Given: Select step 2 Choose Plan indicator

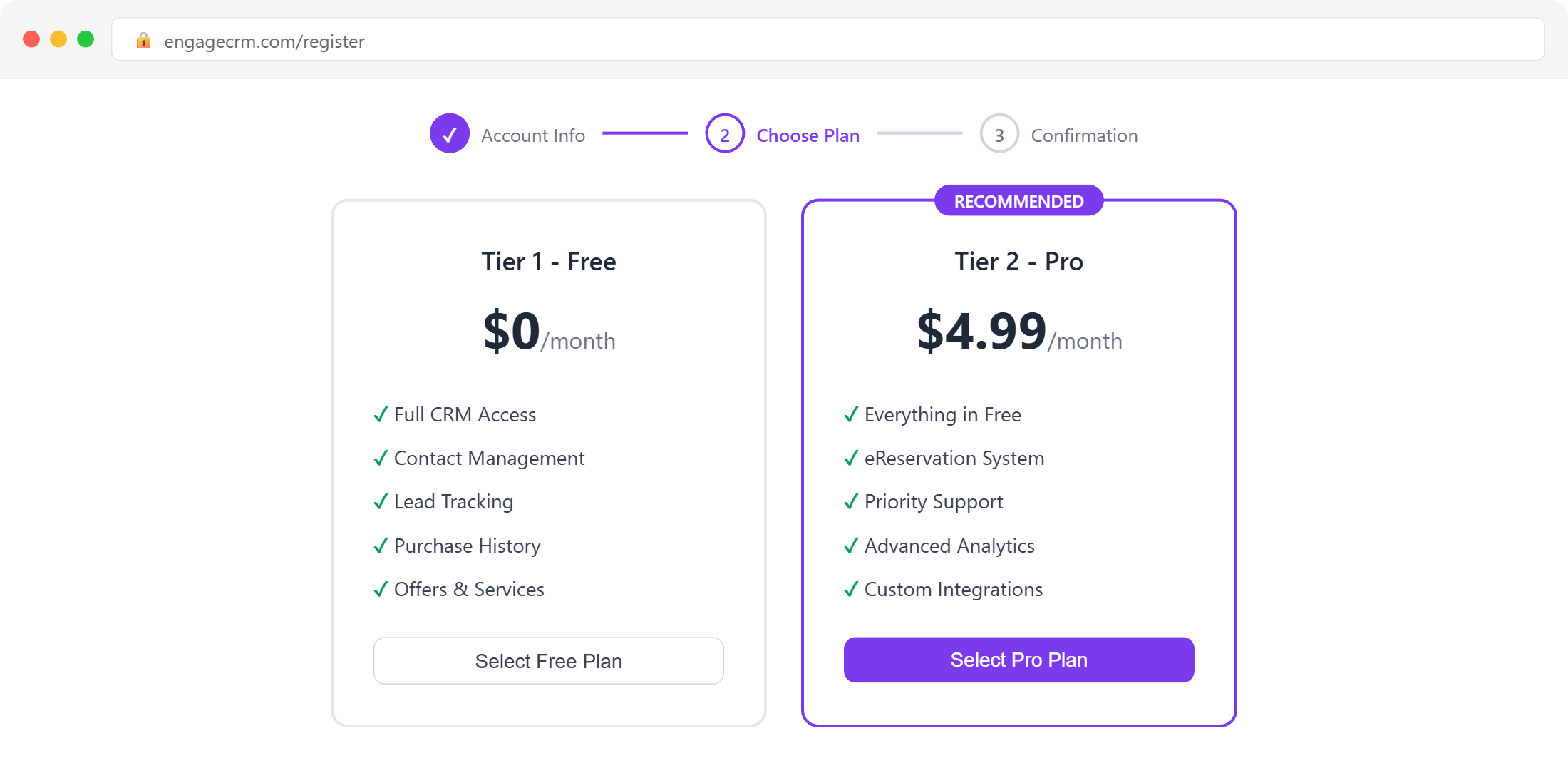Looking at the screenshot, I should [x=724, y=133].
